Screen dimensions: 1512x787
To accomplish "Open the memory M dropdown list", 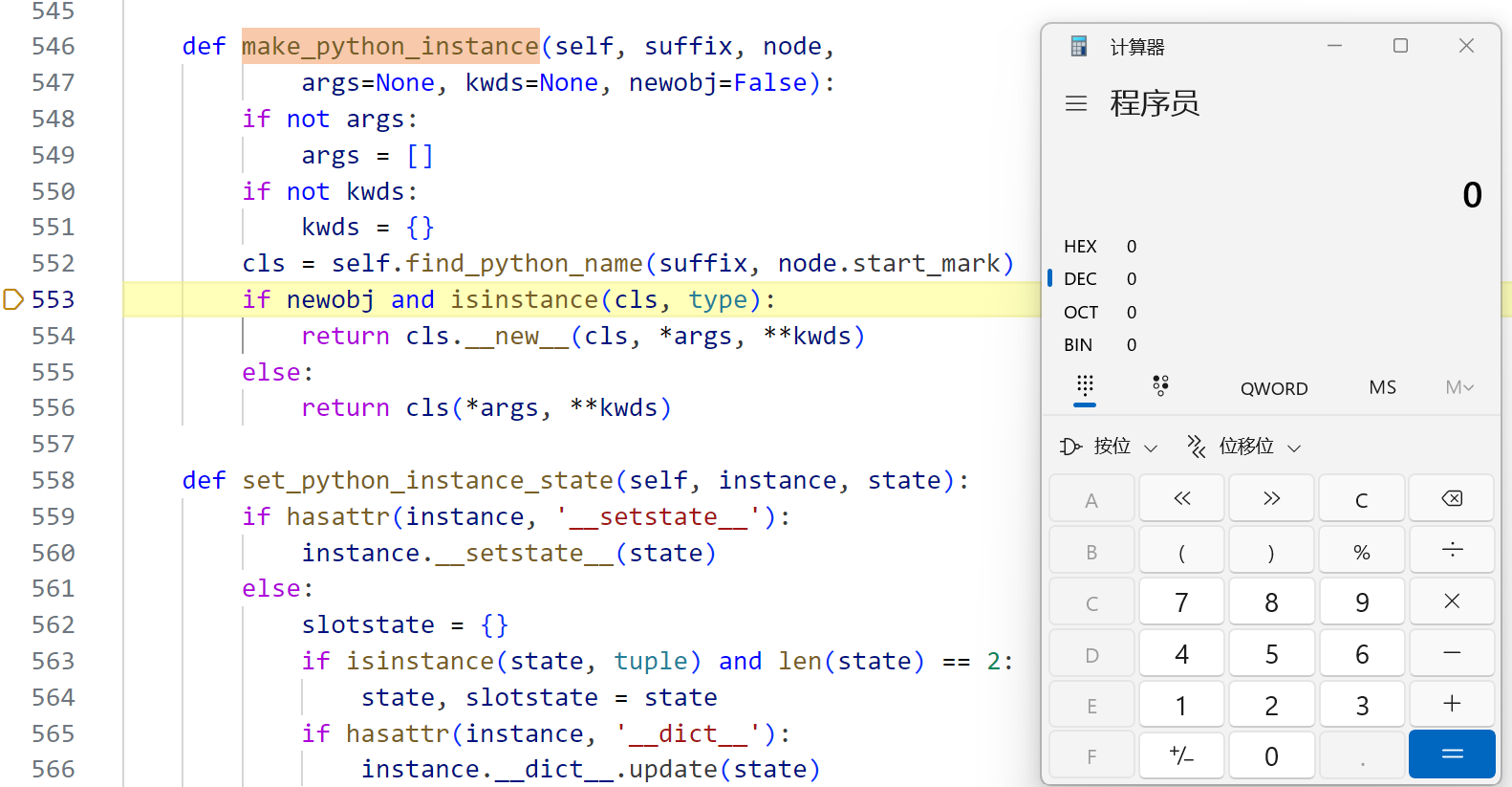I will click(x=1459, y=387).
